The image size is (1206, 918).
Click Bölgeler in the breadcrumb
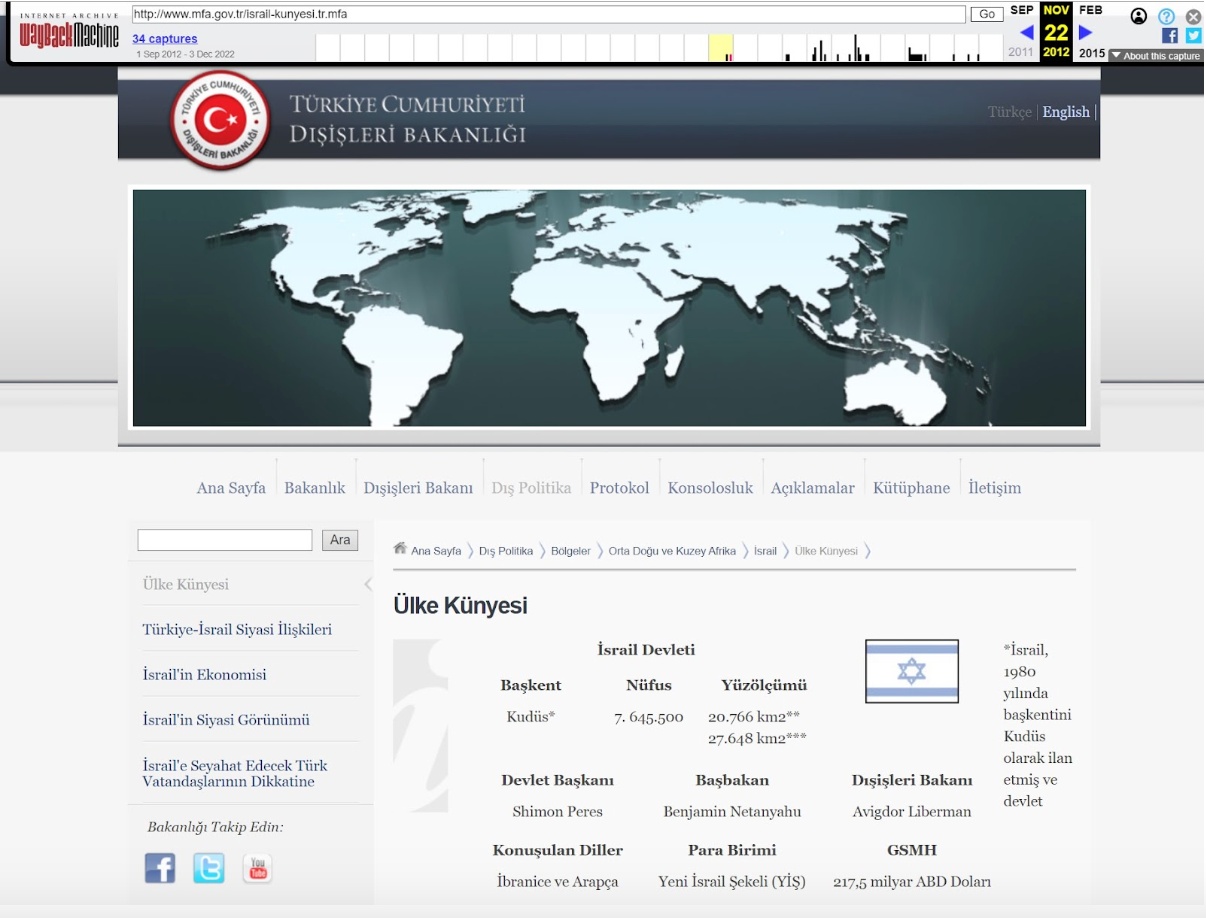571,551
